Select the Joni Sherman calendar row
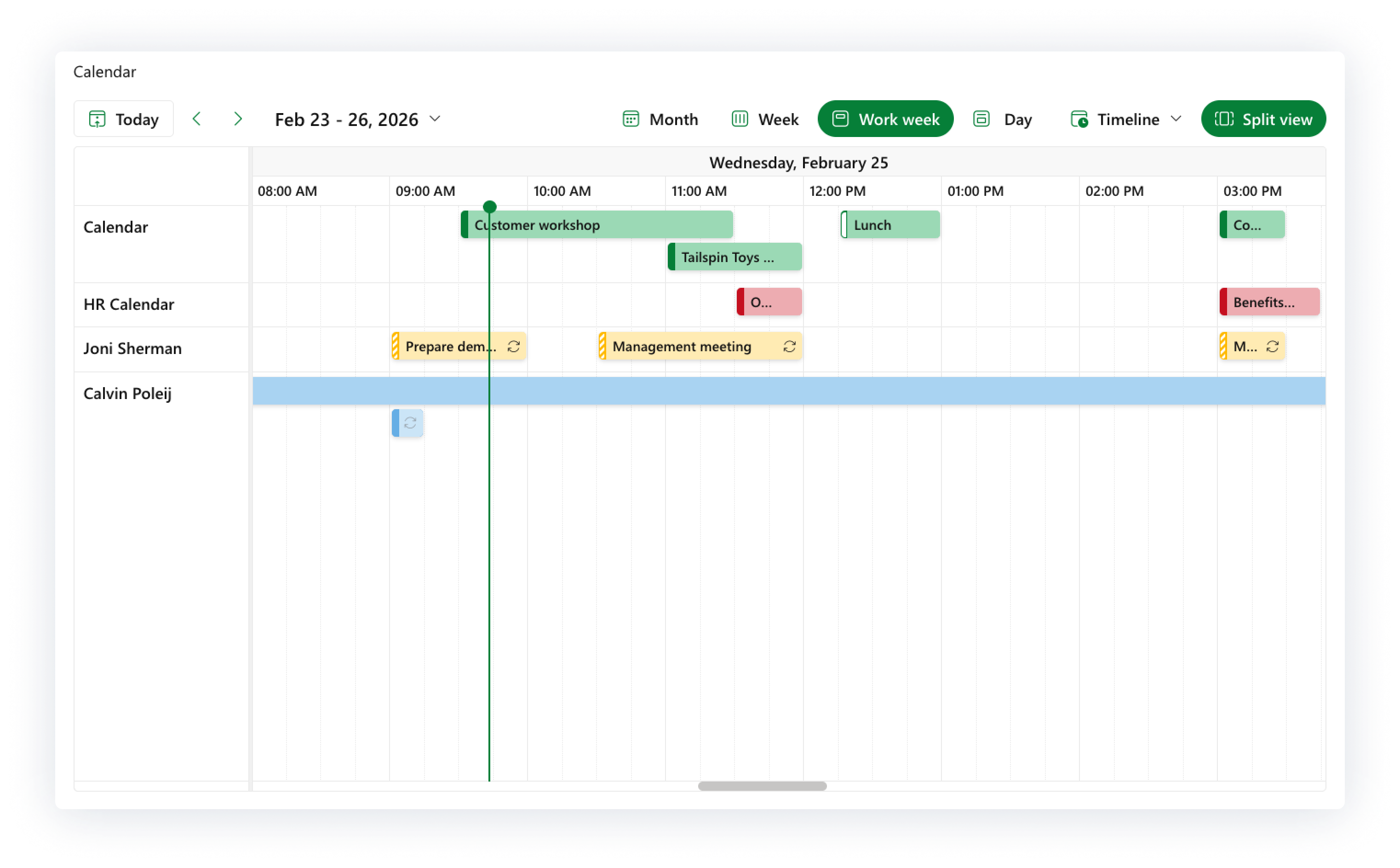The width and height of the screenshot is (1400, 868). pyautogui.click(x=132, y=348)
